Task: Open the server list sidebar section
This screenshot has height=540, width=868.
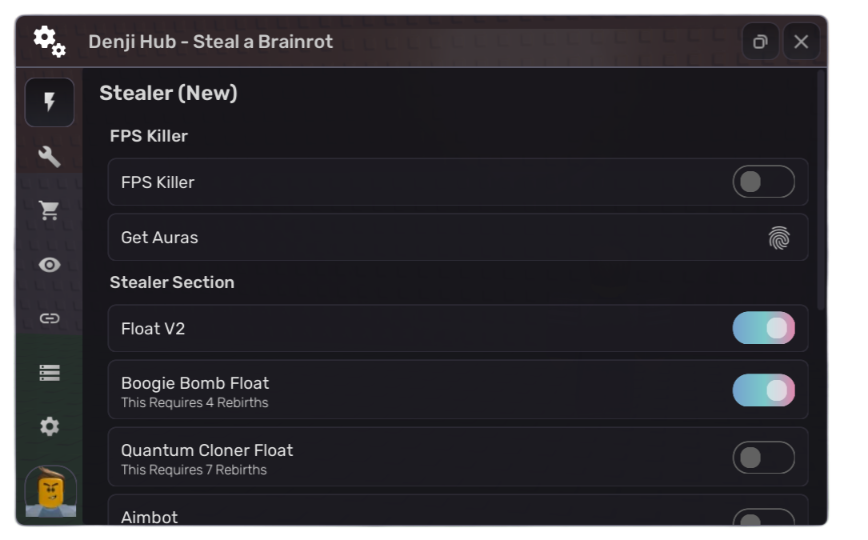Action: click(x=49, y=372)
